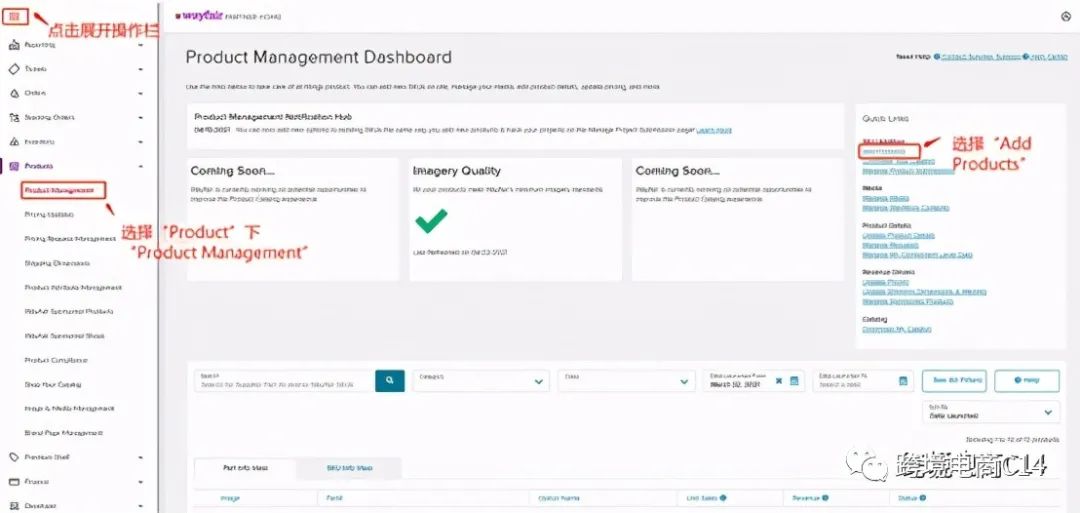1080x513 pixels.
Task: Click the Inventory icon in sidebar
Action: [x=14, y=142]
